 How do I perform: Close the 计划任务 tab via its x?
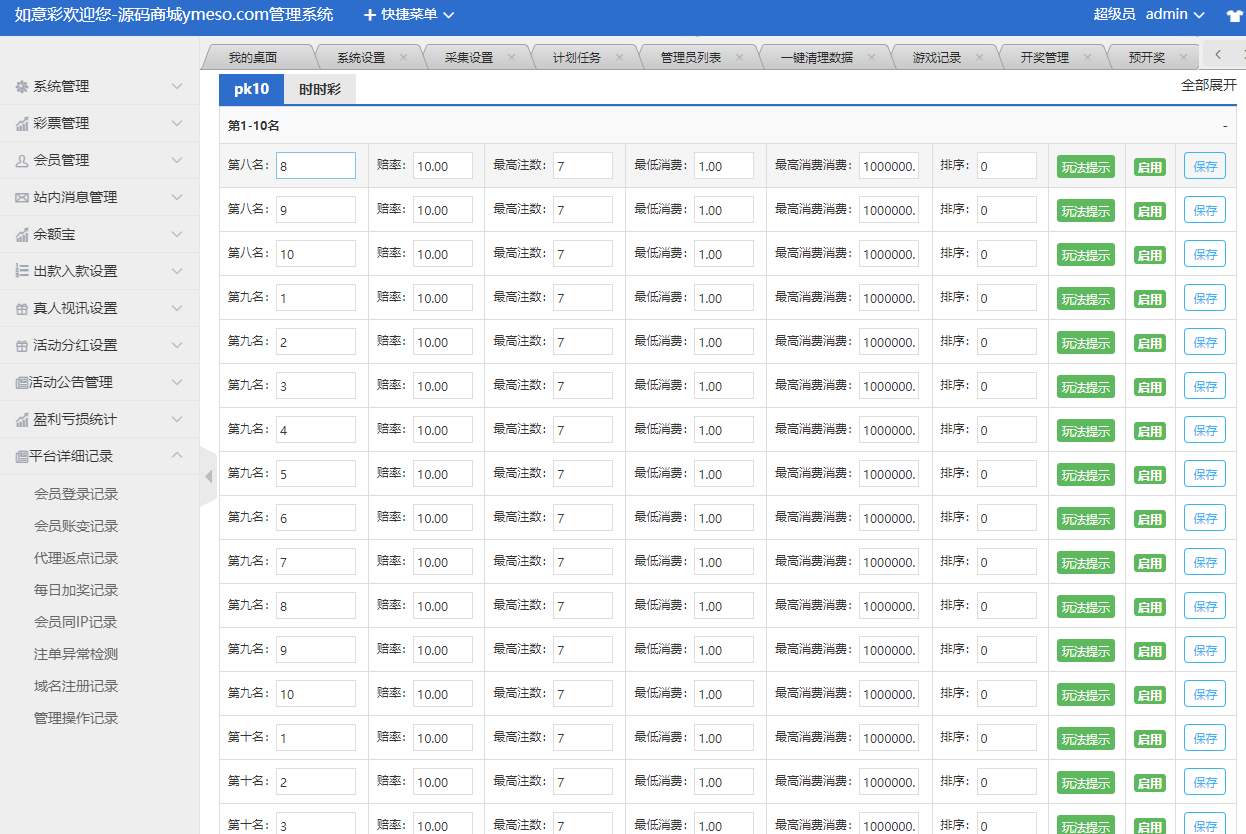pos(619,58)
